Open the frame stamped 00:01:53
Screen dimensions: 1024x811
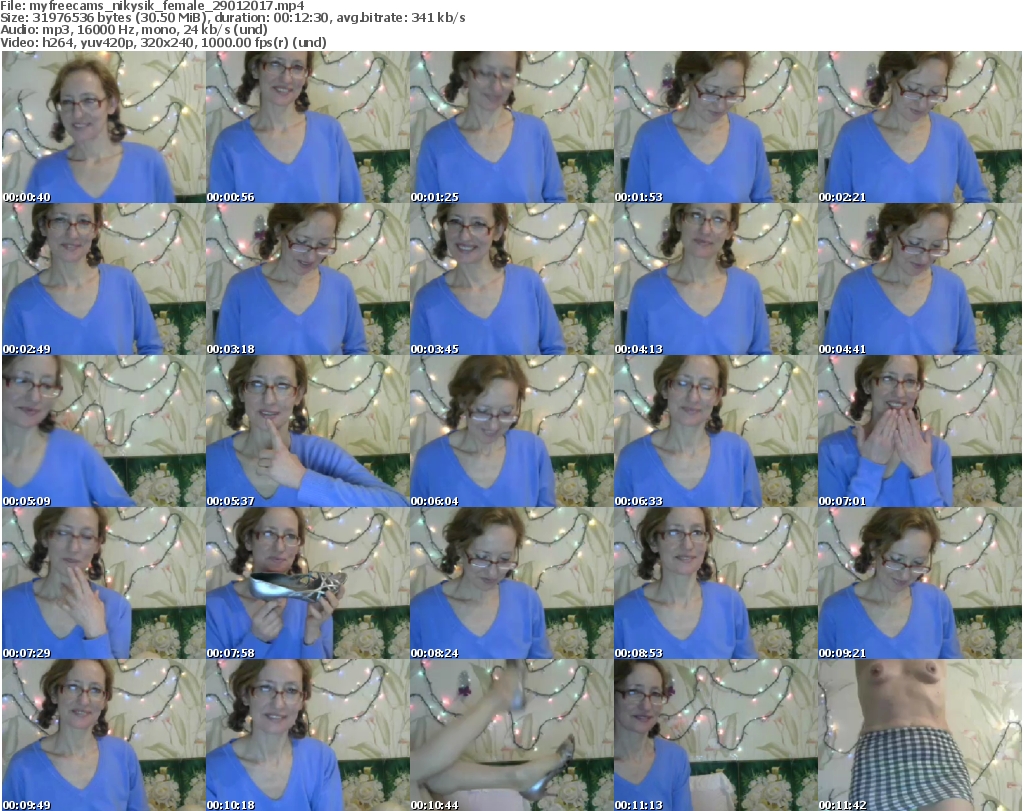[716, 127]
